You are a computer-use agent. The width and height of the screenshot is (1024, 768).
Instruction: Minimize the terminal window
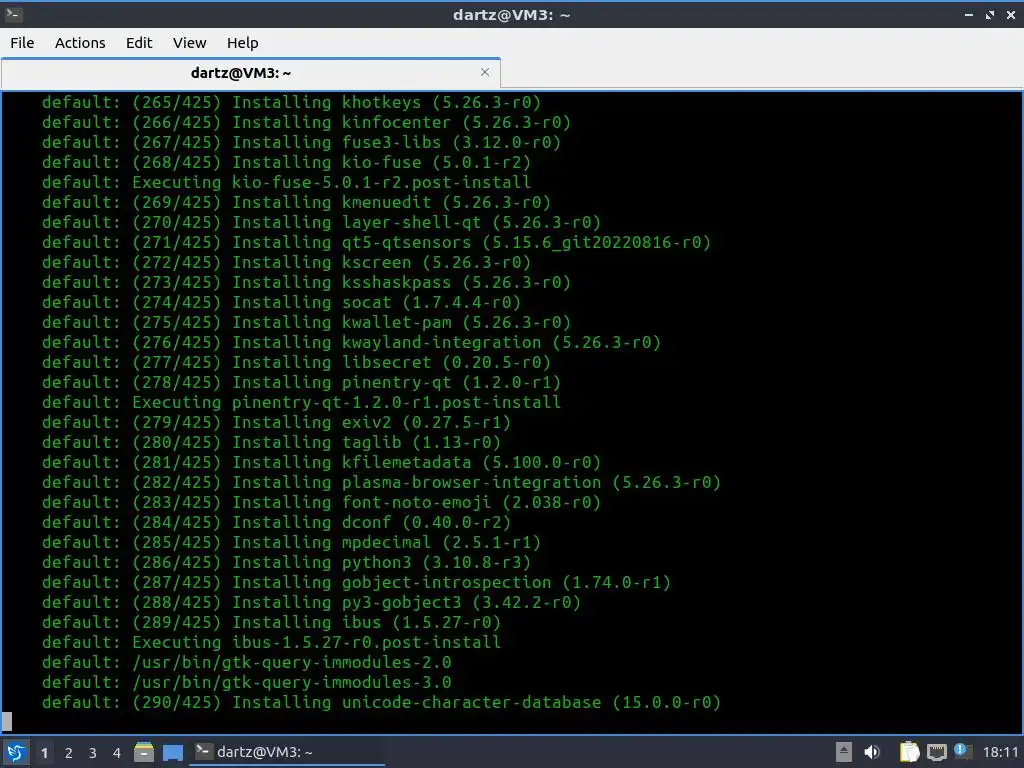[968, 14]
